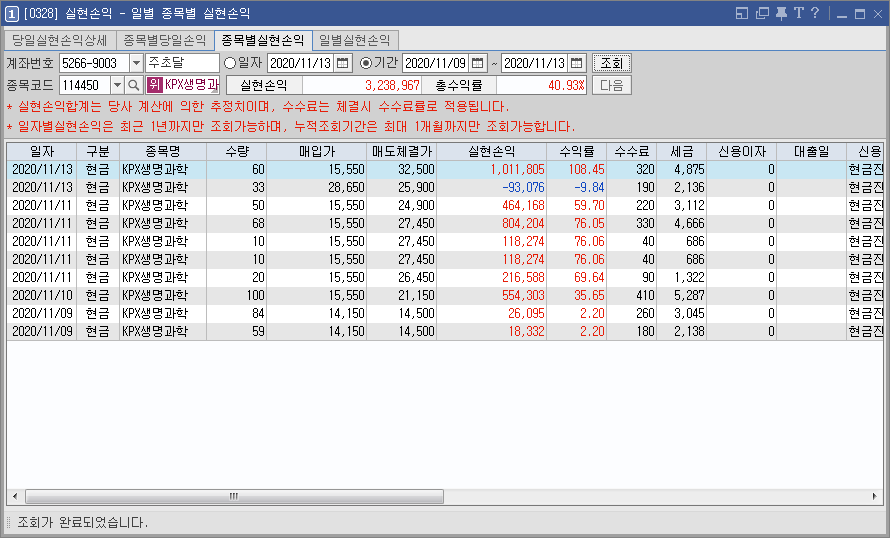Click the 위 badge icon before KPX생명과
The image size is (890, 538).
pyautogui.click(x=154, y=85)
